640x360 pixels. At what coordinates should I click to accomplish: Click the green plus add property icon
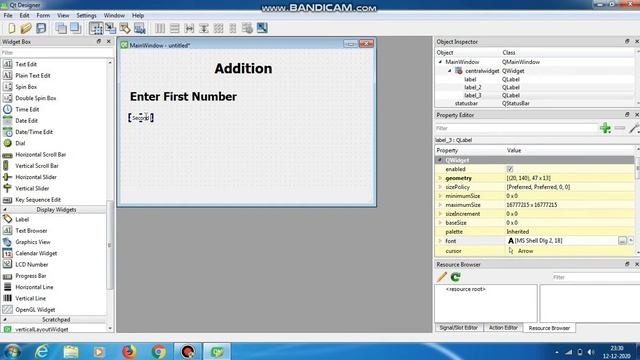[x=605, y=128]
